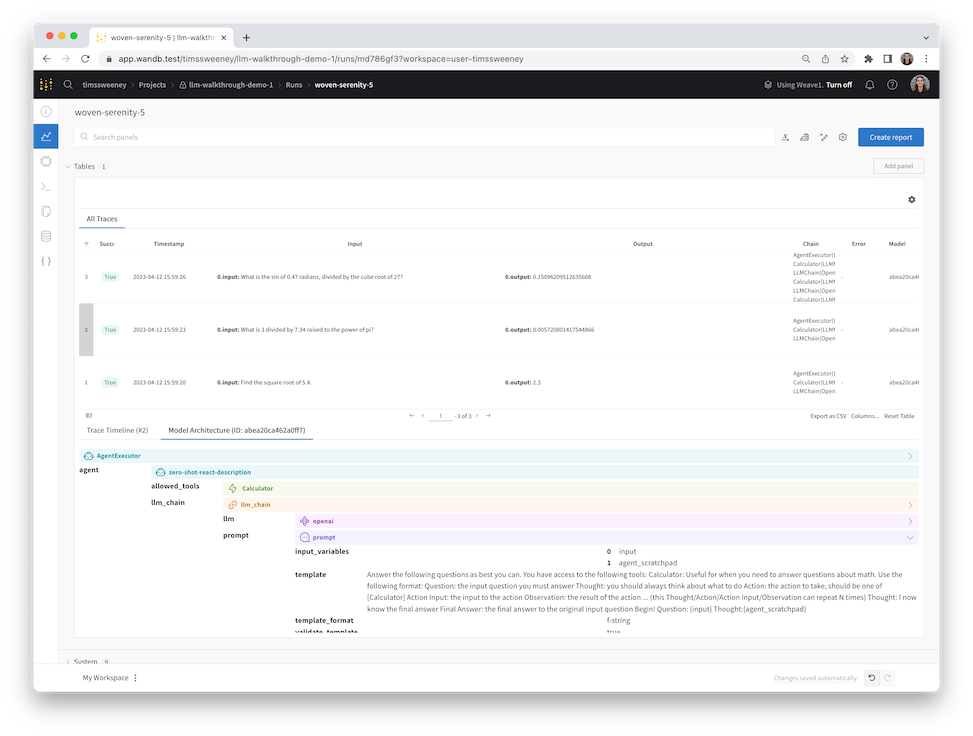
Task: Click the help question mark icon
Action: 892,85
